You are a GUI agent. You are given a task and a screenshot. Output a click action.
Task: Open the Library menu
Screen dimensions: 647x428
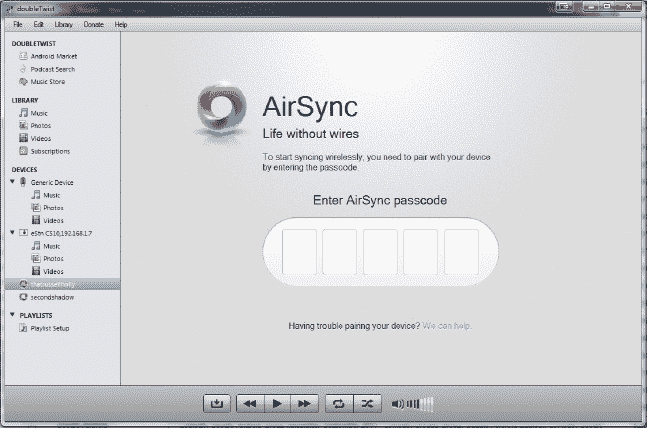tap(64, 24)
